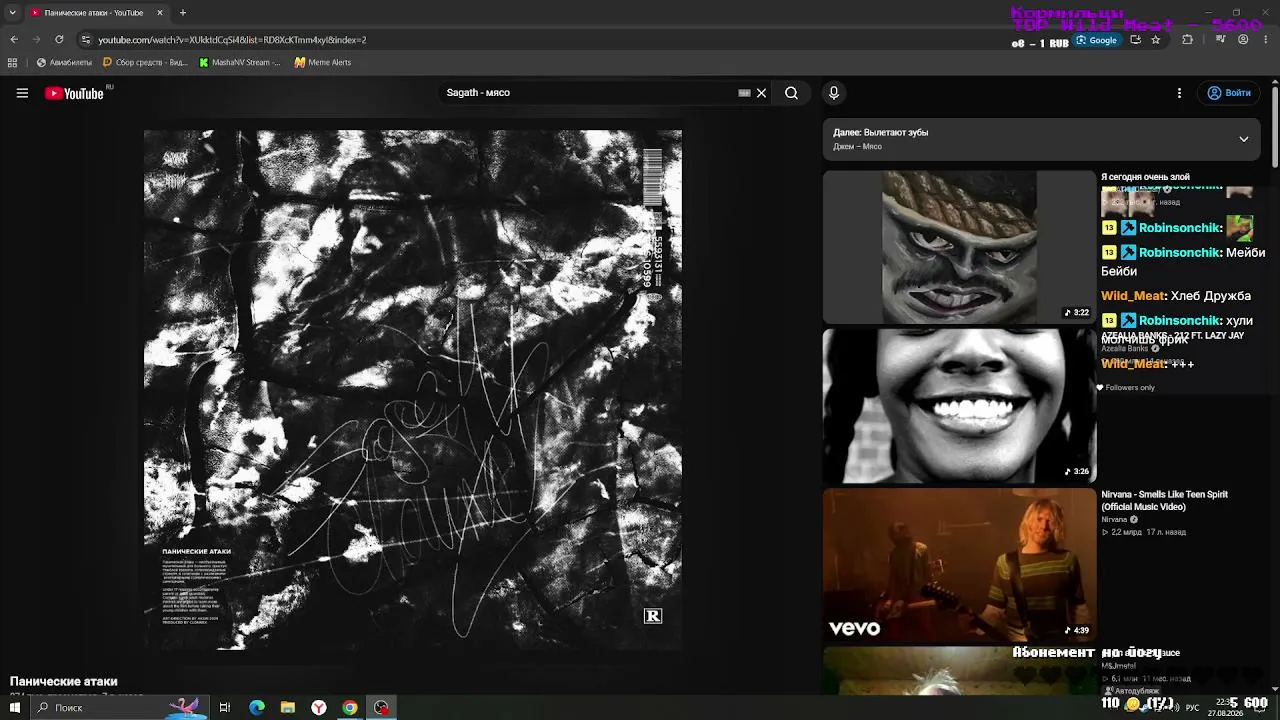This screenshot has height=720, width=1280.
Task: Play the Nirvana Smells Like Teen Spirit thumbnail
Action: pyautogui.click(x=959, y=565)
